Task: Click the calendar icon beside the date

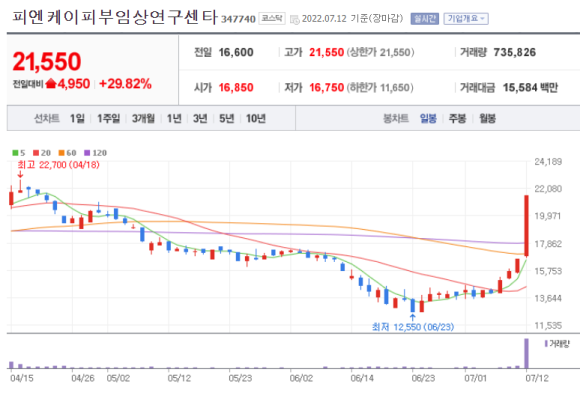Action: pos(294,19)
